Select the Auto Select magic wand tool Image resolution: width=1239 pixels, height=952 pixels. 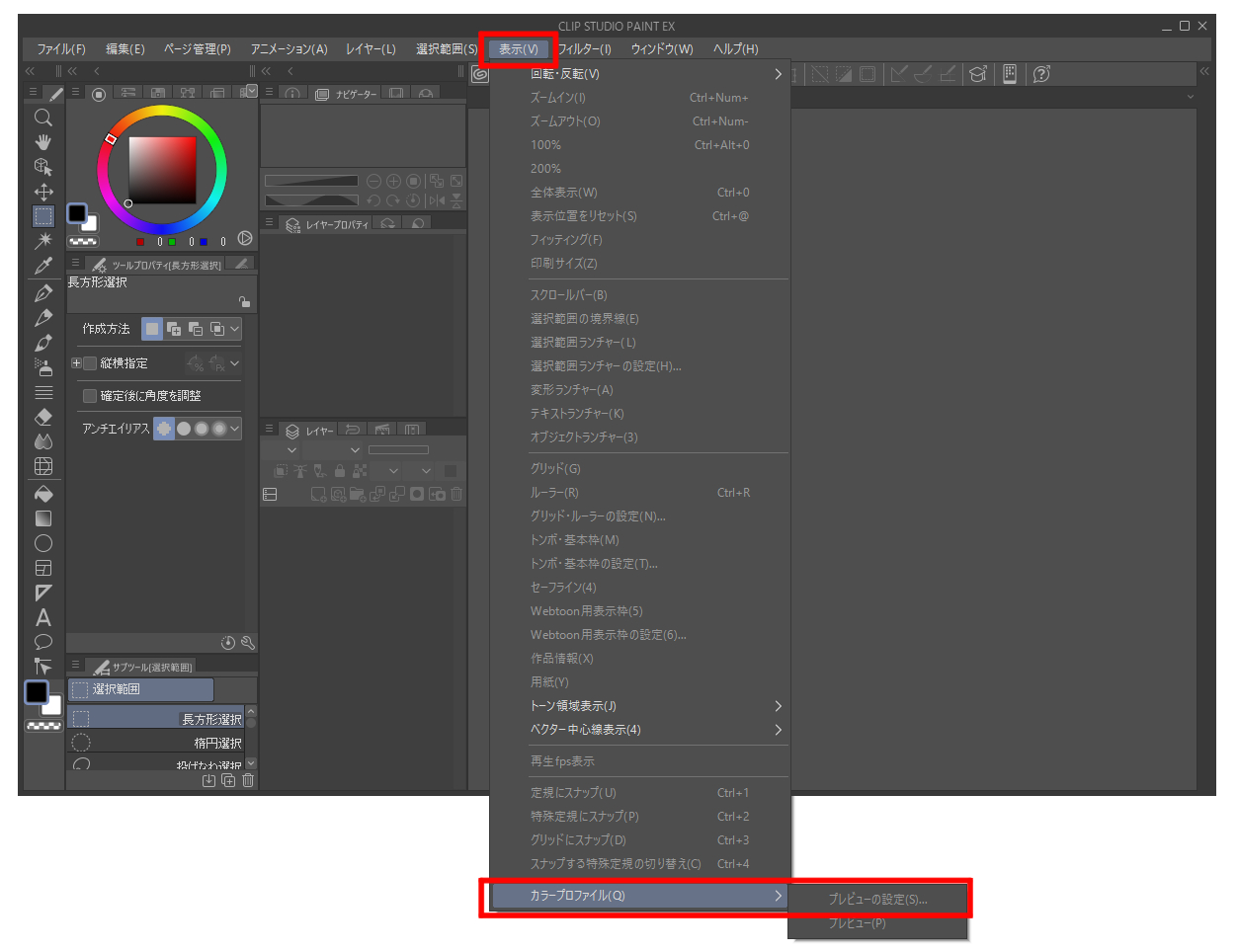[43, 241]
